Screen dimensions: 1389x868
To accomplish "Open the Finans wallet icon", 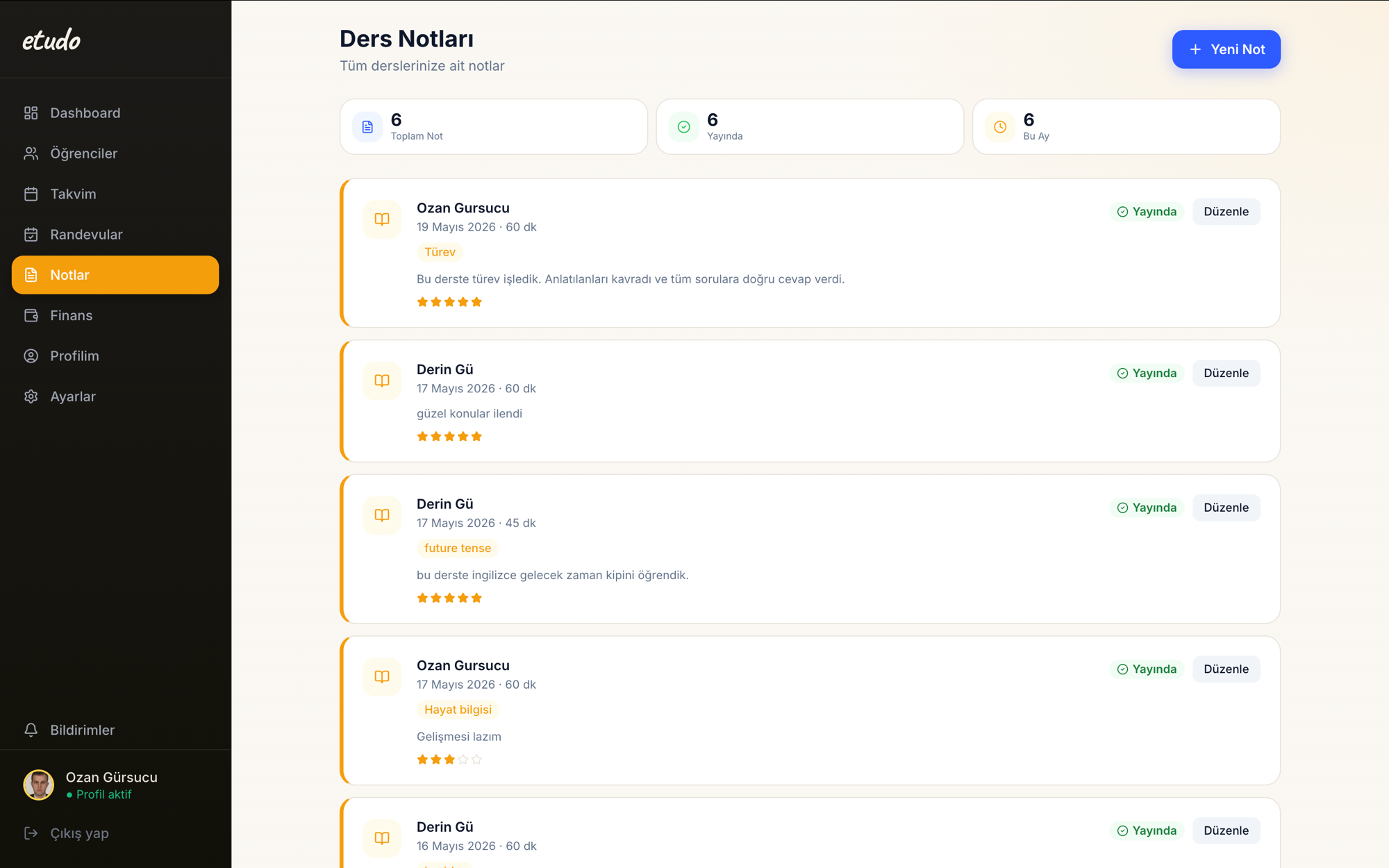I will (x=31, y=315).
